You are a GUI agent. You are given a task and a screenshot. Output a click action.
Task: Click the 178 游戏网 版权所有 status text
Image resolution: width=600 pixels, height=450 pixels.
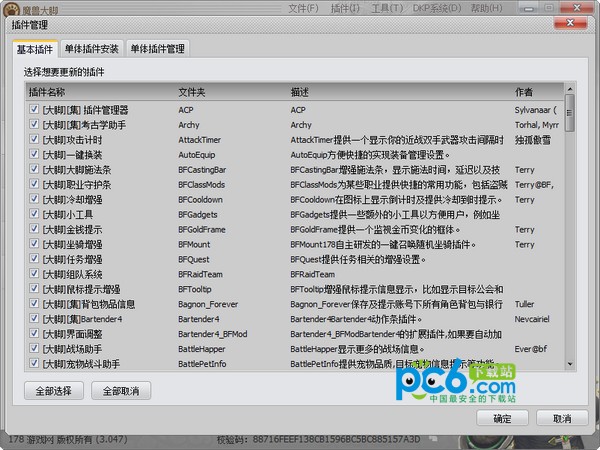point(68,440)
